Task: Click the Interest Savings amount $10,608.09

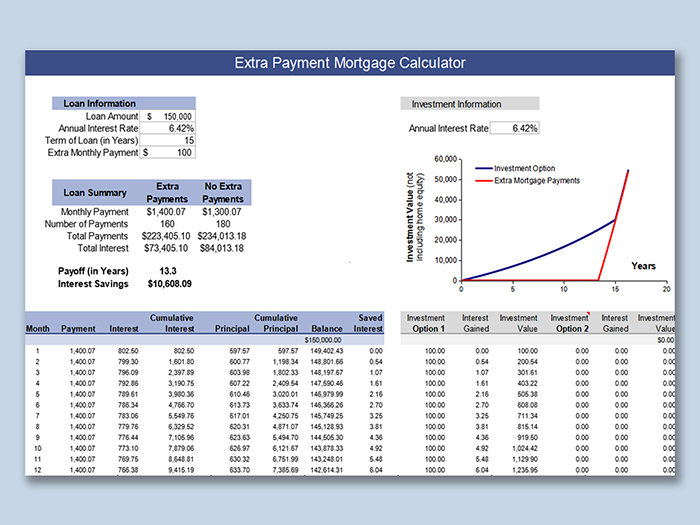Action: point(169,283)
